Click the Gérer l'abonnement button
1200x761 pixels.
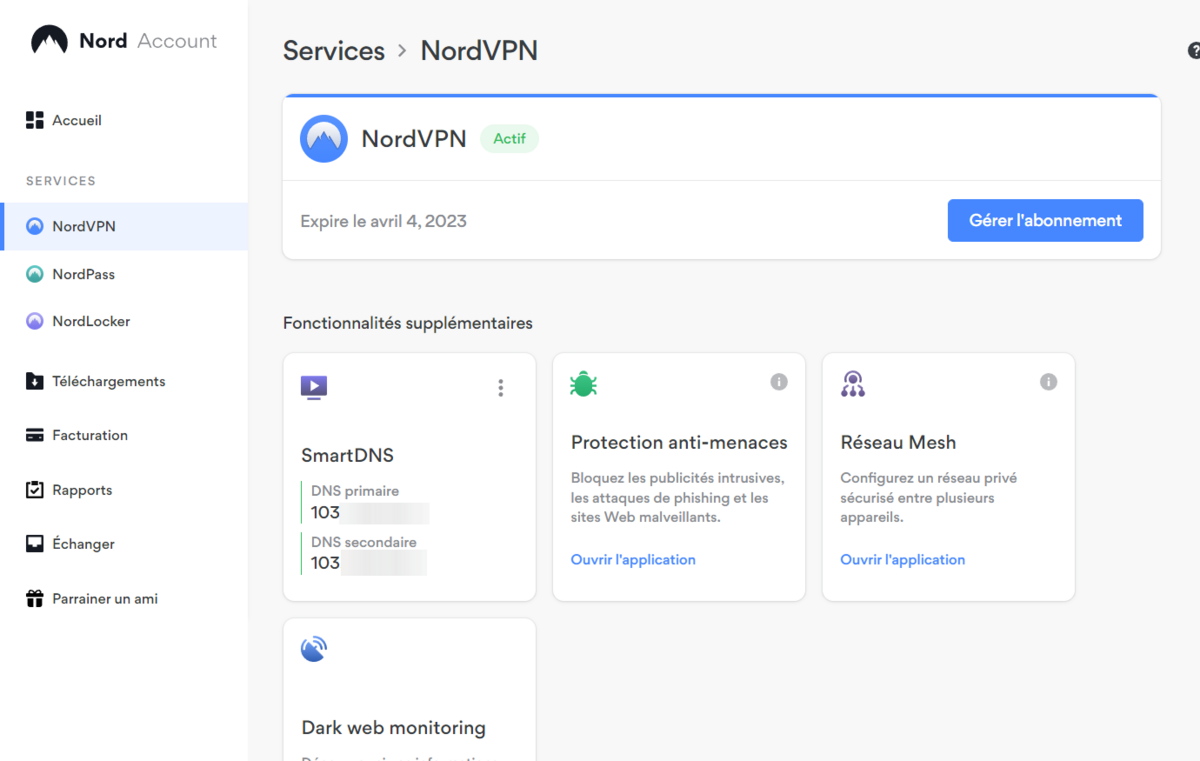tap(1045, 220)
